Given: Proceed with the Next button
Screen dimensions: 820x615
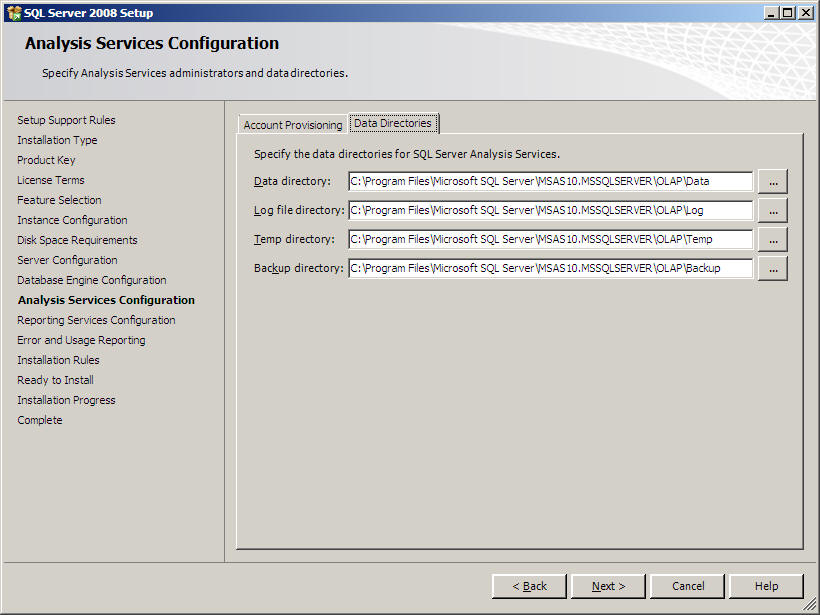Looking at the screenshot, I should 608,586.
